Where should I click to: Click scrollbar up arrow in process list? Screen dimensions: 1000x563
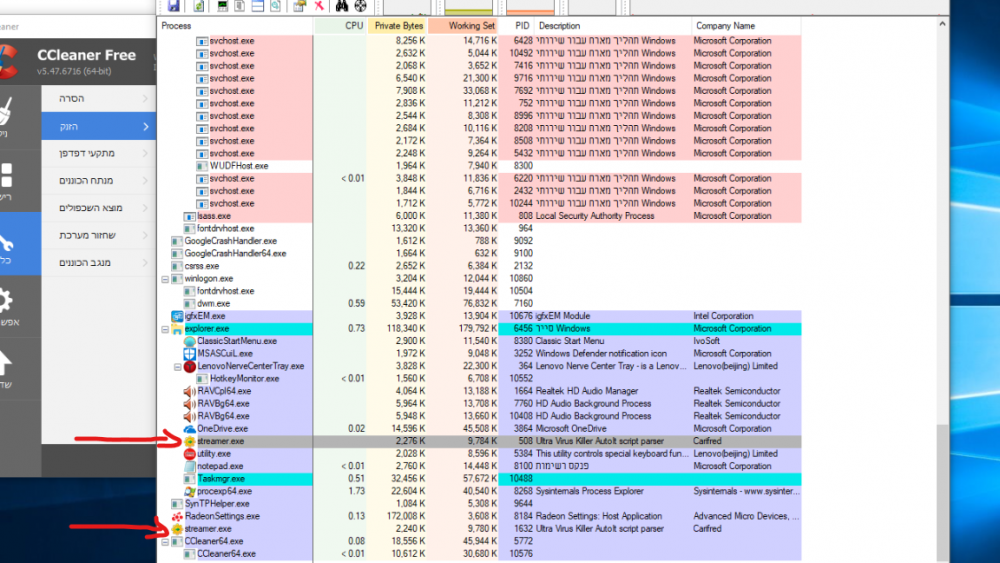[943, 24]
